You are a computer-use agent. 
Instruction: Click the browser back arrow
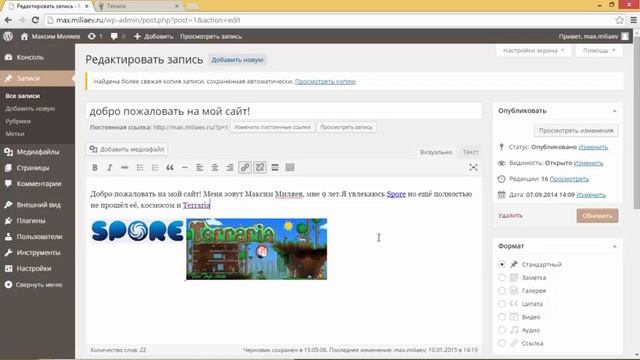[8, 20]
